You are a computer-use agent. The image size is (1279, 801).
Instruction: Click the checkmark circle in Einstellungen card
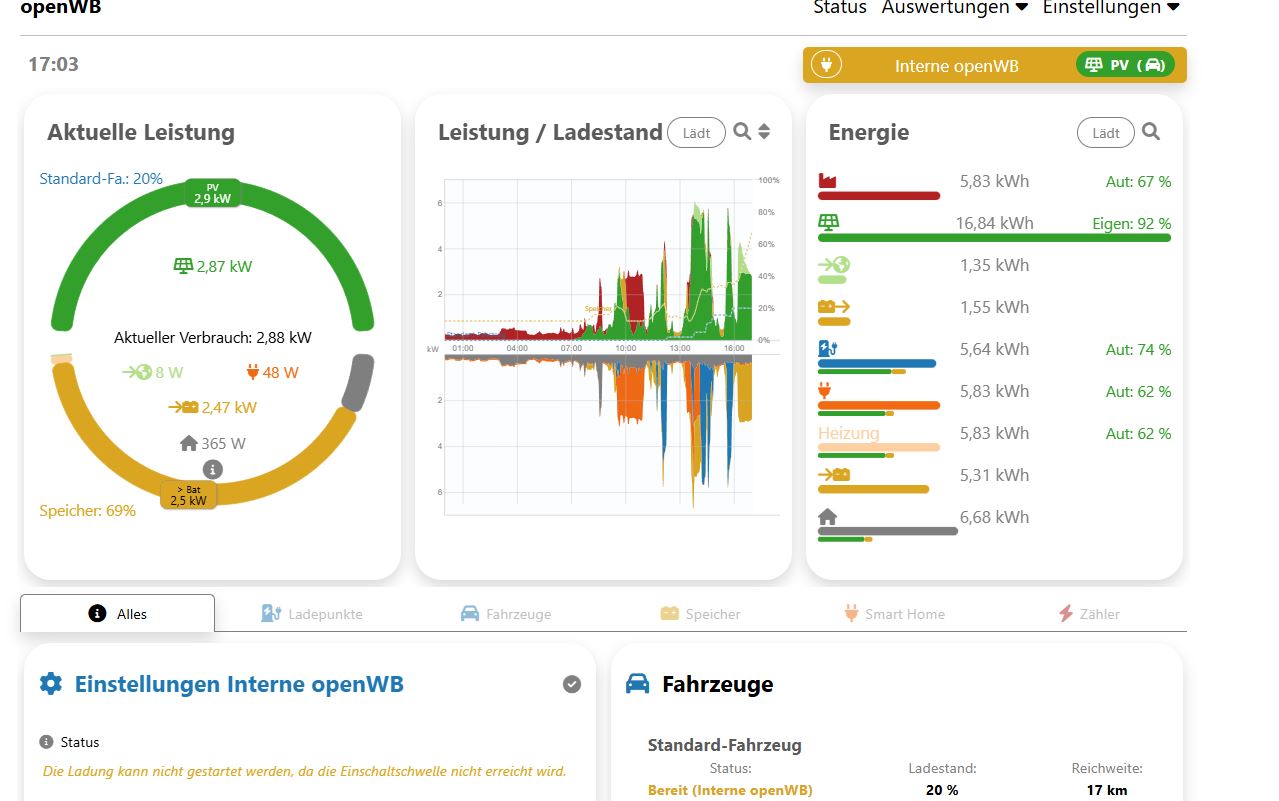pyautogui.click(x=572, y=684)
